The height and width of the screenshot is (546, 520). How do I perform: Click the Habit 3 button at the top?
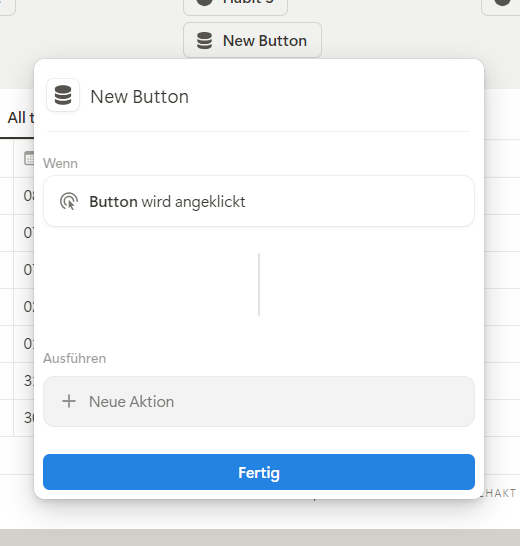[235, 6]
